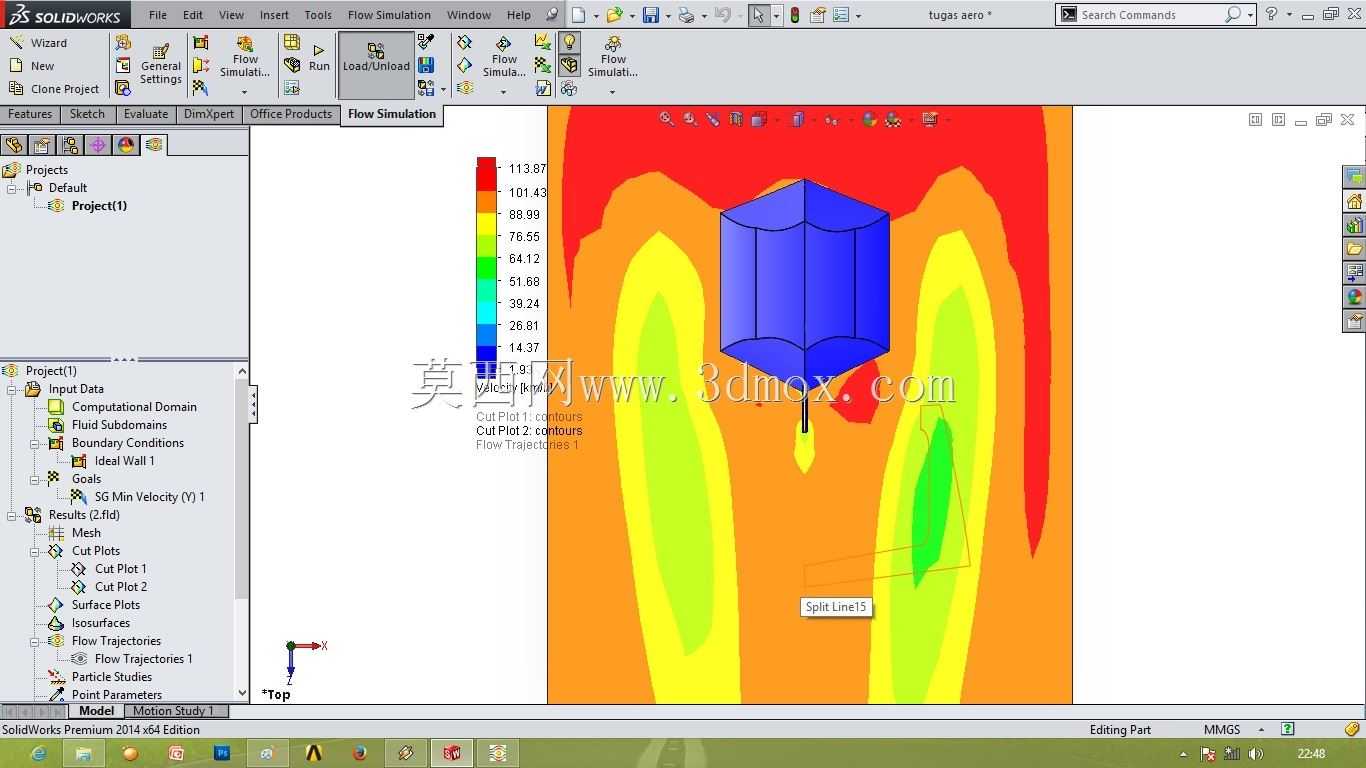Click the blue save results icon

pyautogui.click(x=426, y=65)
